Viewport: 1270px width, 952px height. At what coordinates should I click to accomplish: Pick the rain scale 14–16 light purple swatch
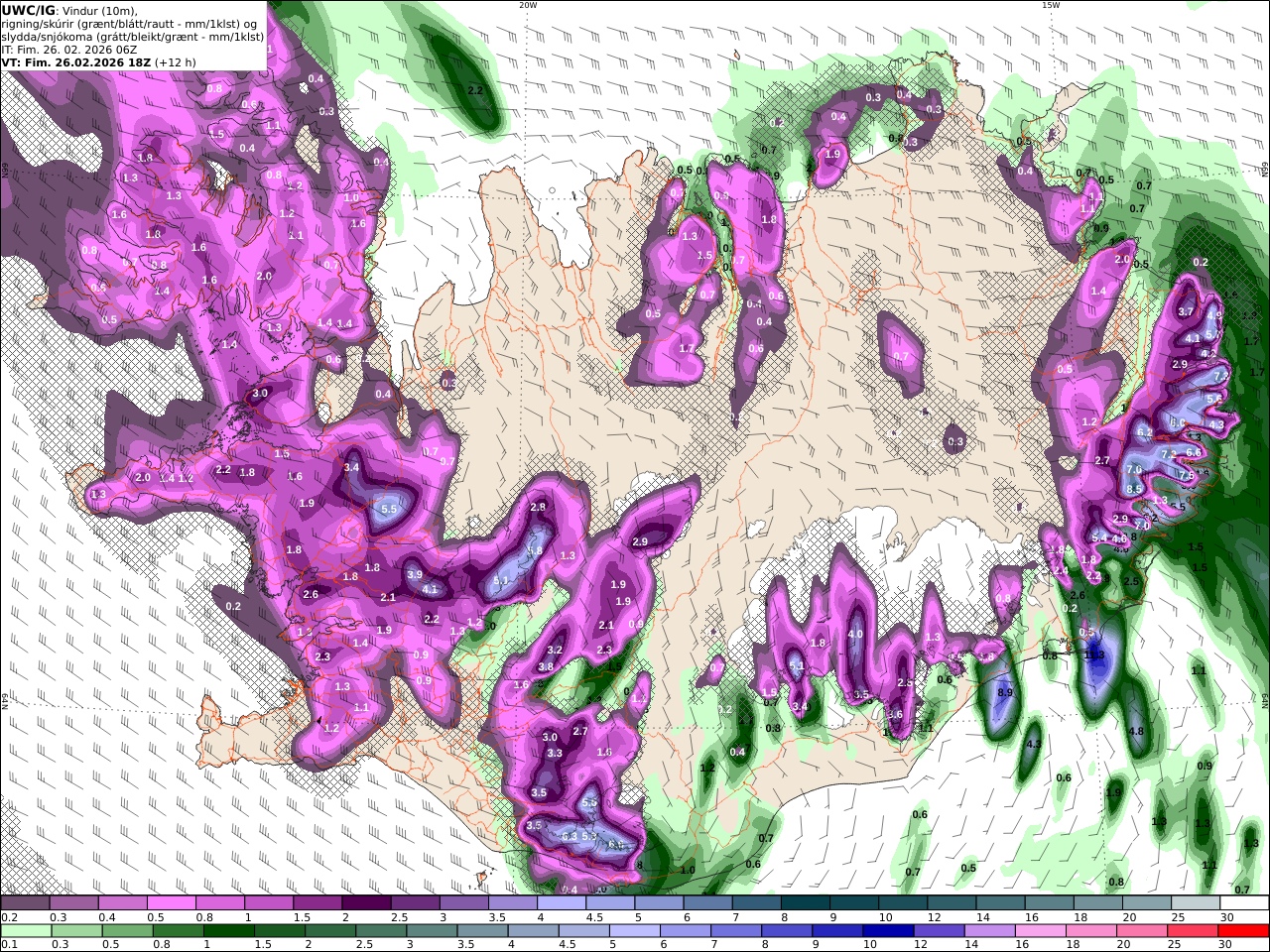click(x=989, y=931)
